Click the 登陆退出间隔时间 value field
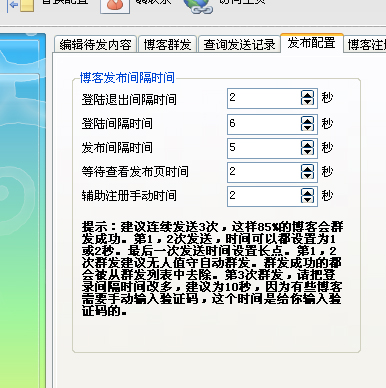 pyautogui.click(x=264, y=98)
